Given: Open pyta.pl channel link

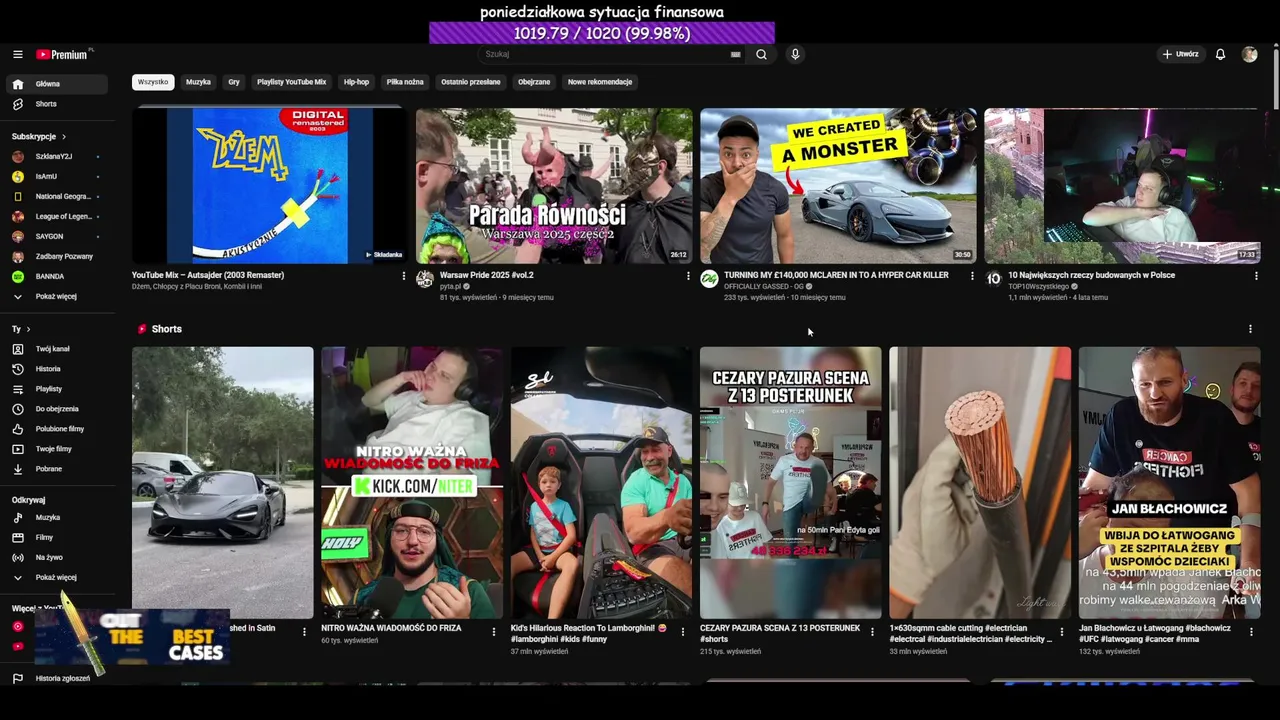Looking at the screenshot, I should pos(450,286).
